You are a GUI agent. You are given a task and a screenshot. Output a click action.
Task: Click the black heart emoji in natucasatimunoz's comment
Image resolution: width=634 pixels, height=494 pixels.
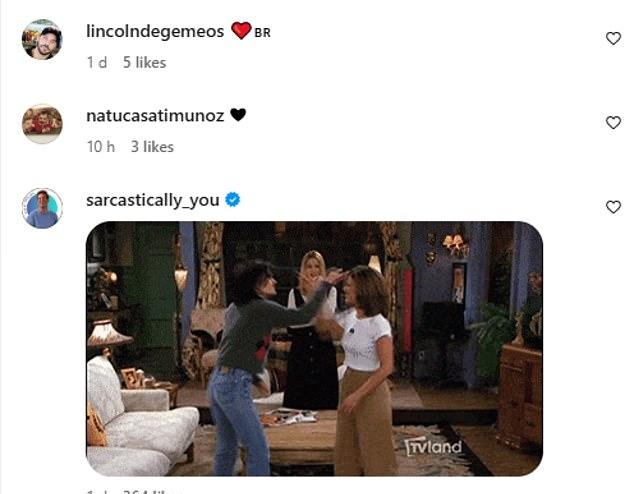pyautogui.click(x=238, y=115)
